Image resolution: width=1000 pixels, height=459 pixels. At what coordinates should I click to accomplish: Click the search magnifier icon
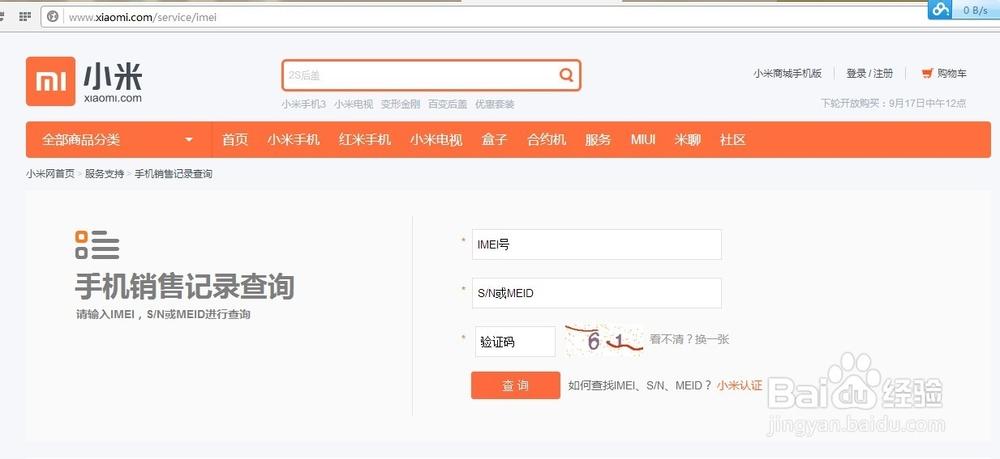[x=566, y=75]
